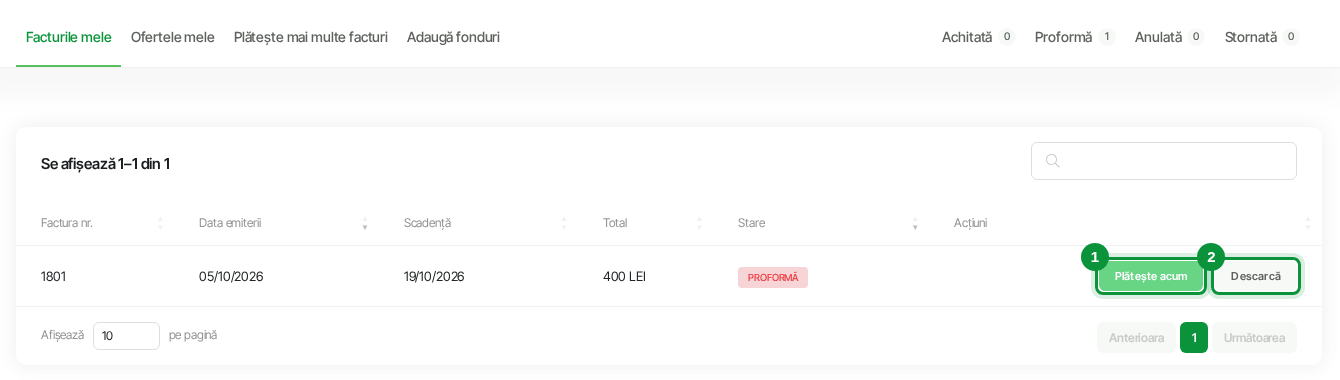Filter invoices by Anulată status
The width and height of the screenshot is (1340, 380).
click(x=1169, y=37)
